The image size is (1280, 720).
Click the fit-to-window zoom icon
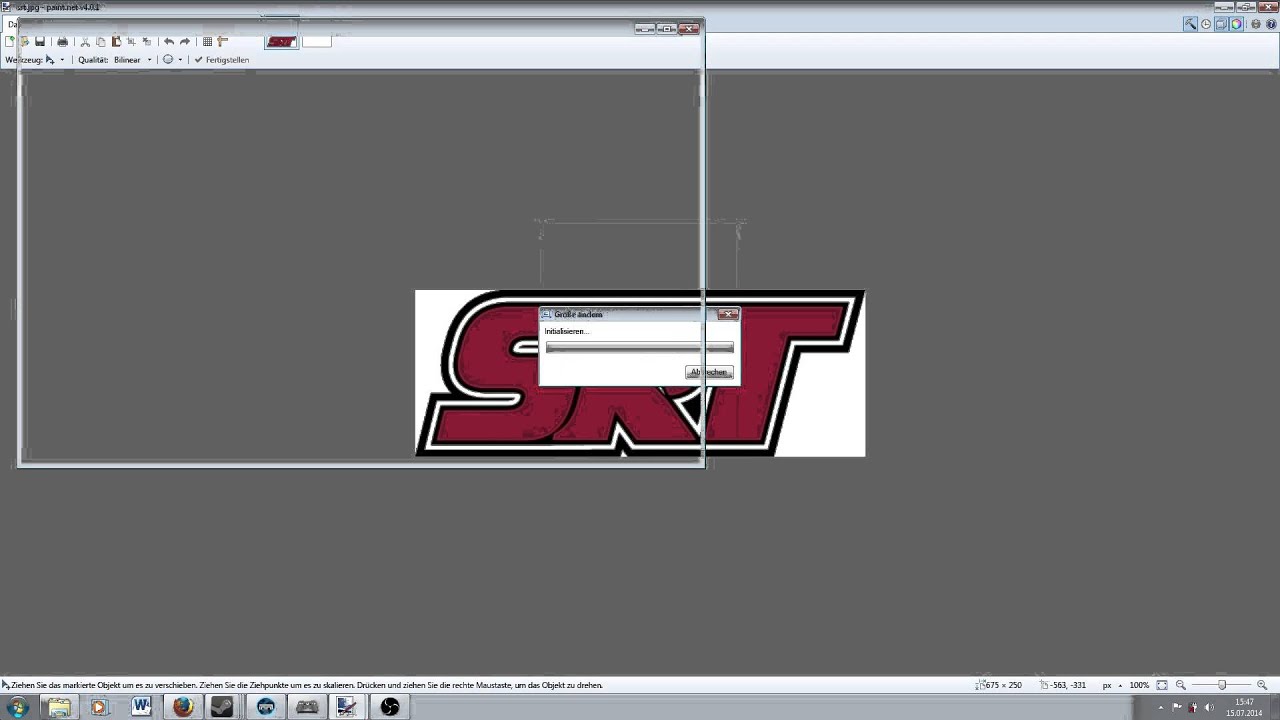tap(1162, 685)
